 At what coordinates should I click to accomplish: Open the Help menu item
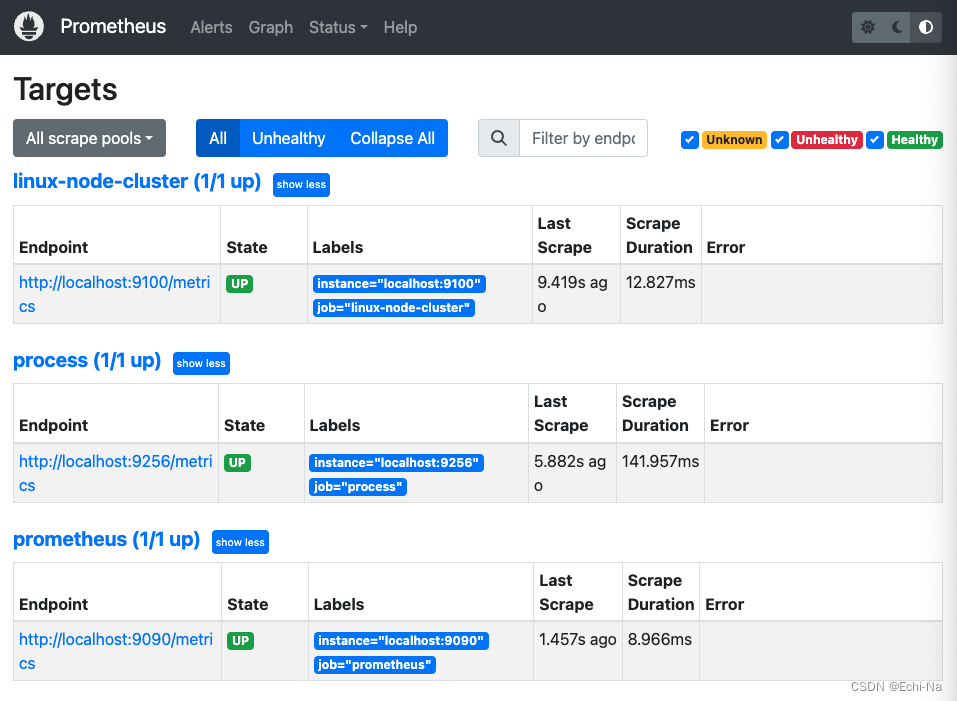point(400,27)
